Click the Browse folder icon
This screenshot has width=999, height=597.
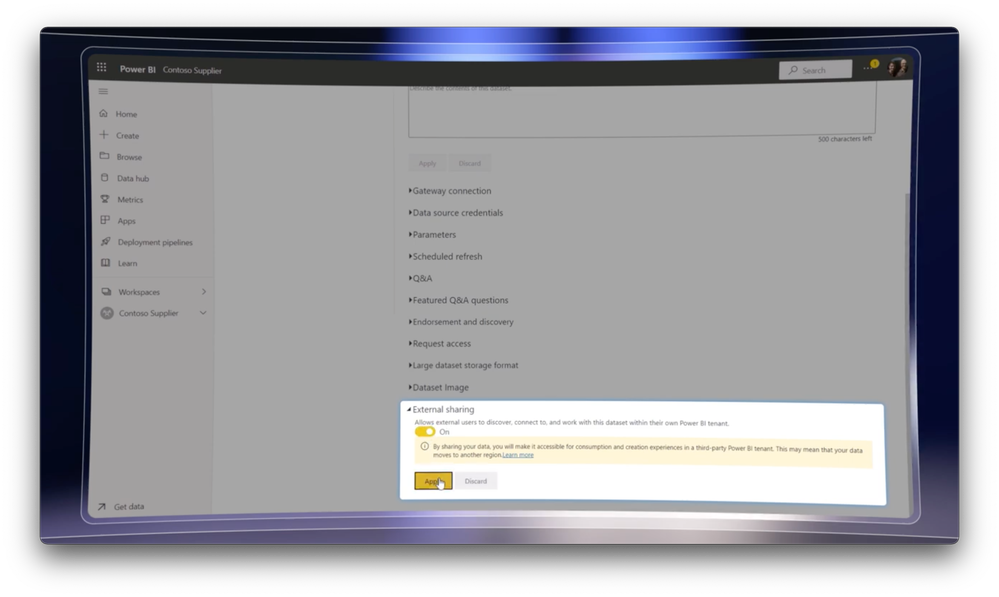104,156
